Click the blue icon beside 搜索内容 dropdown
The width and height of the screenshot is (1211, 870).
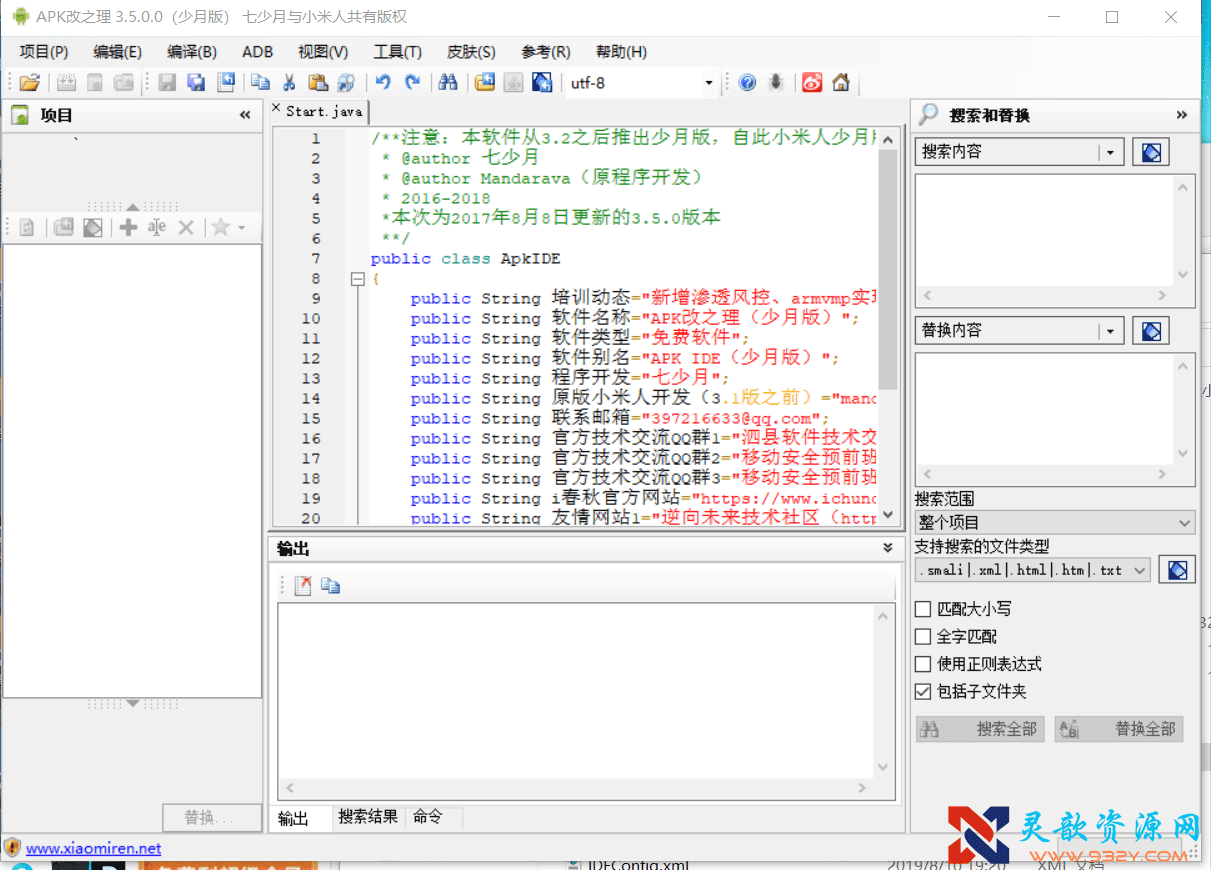tap(1151, 152)
